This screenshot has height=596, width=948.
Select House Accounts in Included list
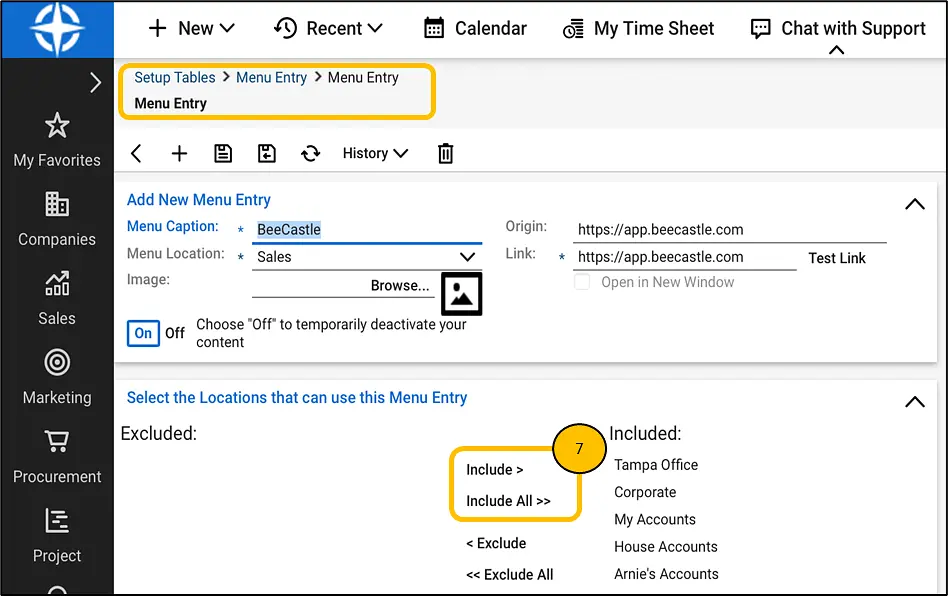click(x=666, y=546)
